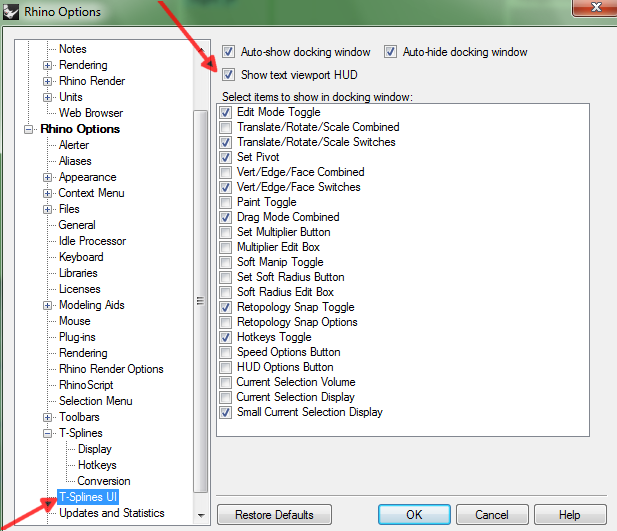Select the T-Splines UI tree item
This screenshot has width=617, height=531.
click(88, 497)
